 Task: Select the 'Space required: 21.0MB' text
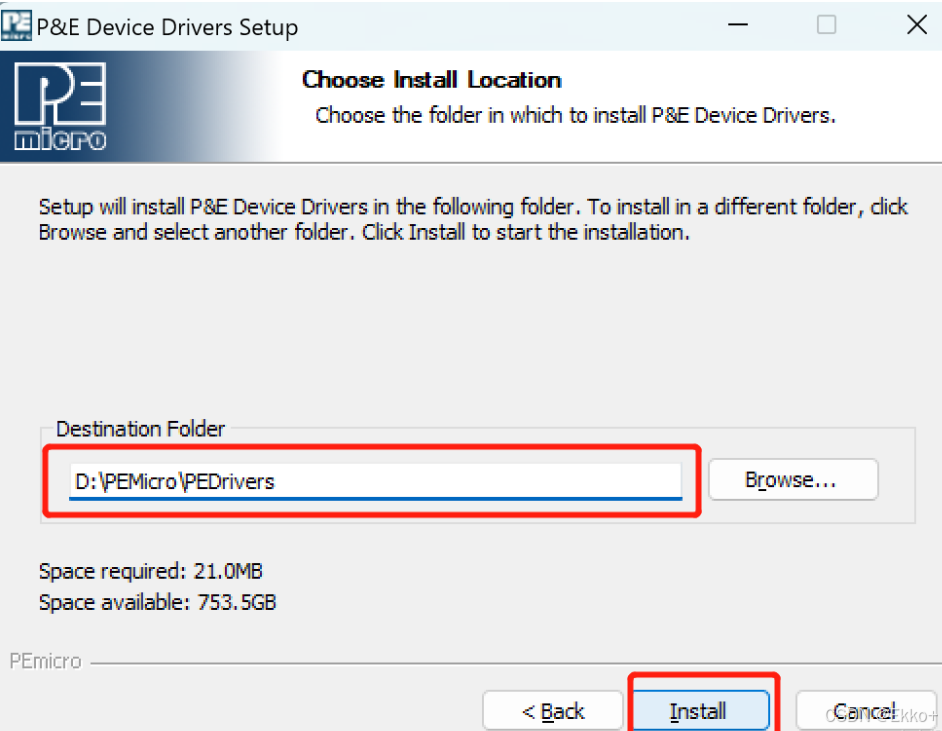(151, 571)
